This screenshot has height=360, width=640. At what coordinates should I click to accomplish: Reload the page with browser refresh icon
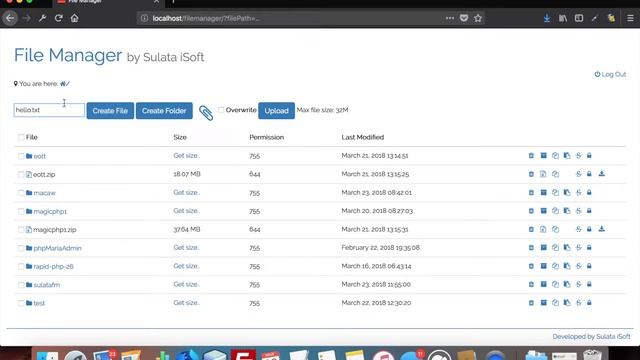[58, 18]
